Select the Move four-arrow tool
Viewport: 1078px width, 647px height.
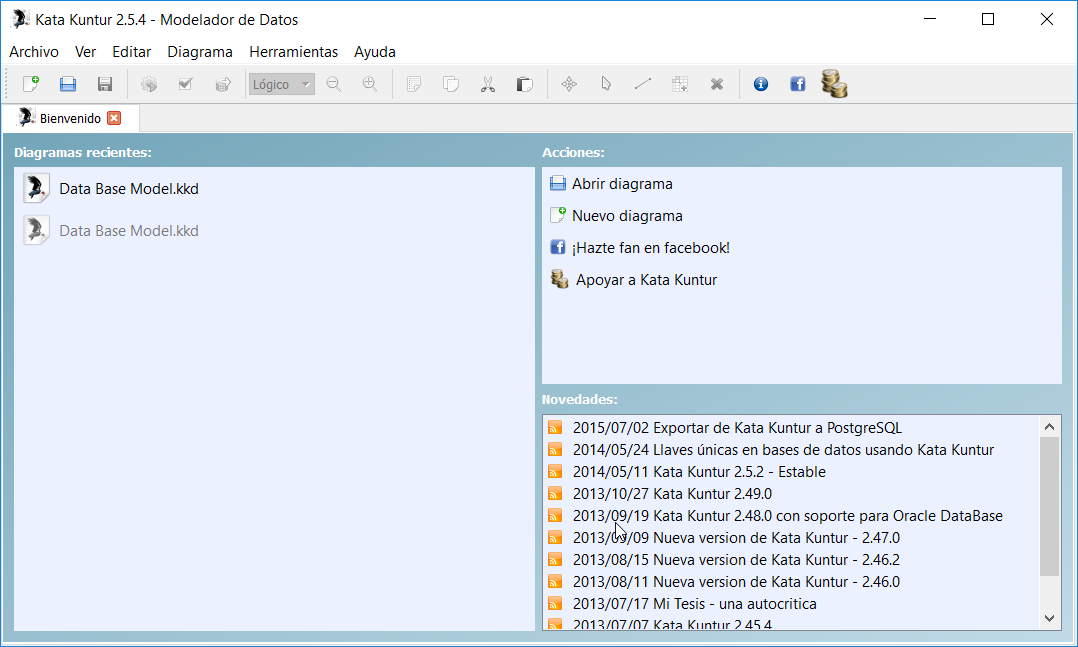tap(569, 84)
